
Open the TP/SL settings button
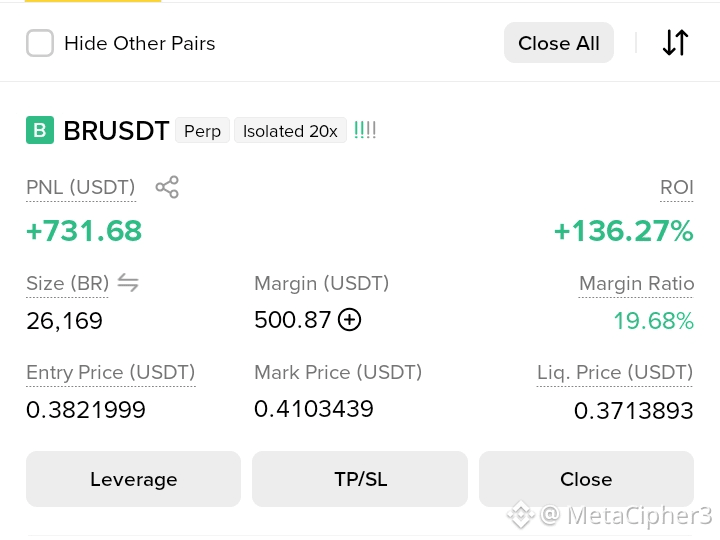[360, 479]
